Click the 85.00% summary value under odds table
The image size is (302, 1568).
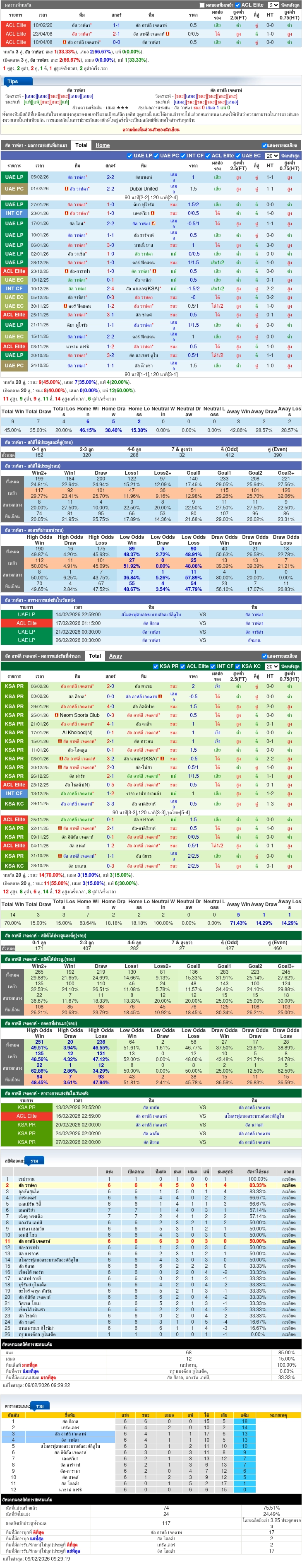tap(286, 1353)
